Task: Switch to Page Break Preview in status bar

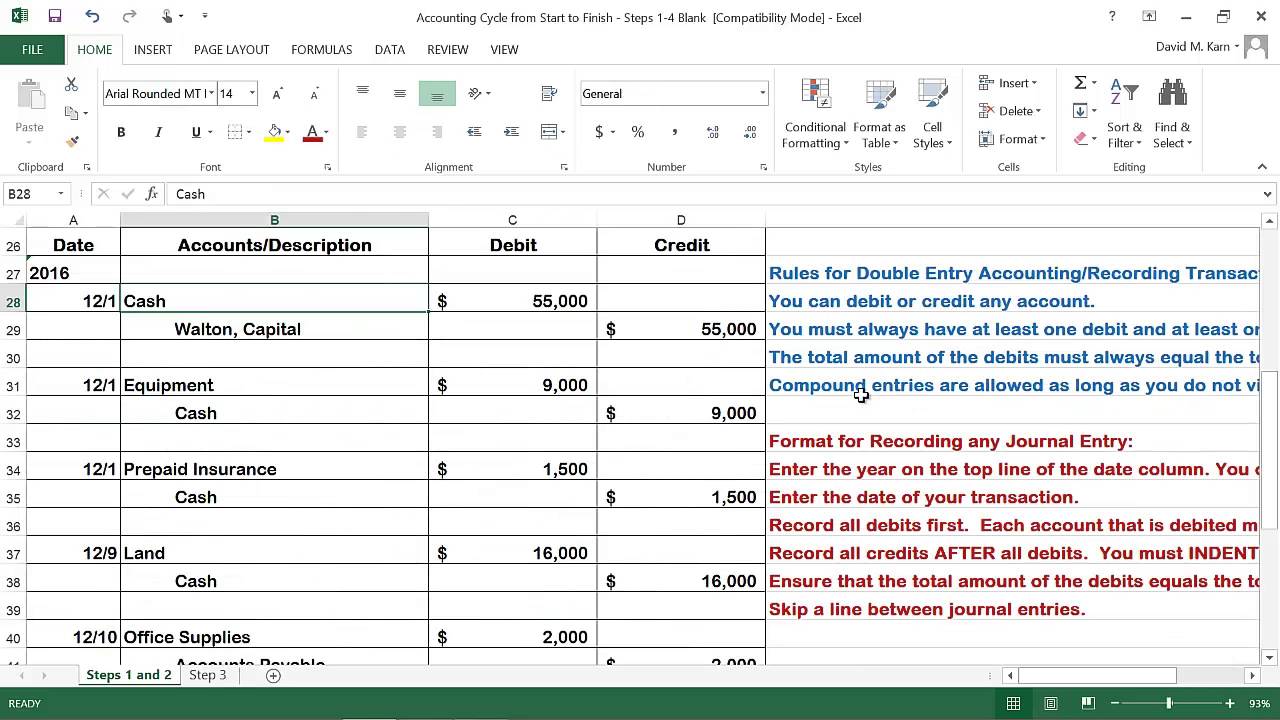Action: [1088, 704]
